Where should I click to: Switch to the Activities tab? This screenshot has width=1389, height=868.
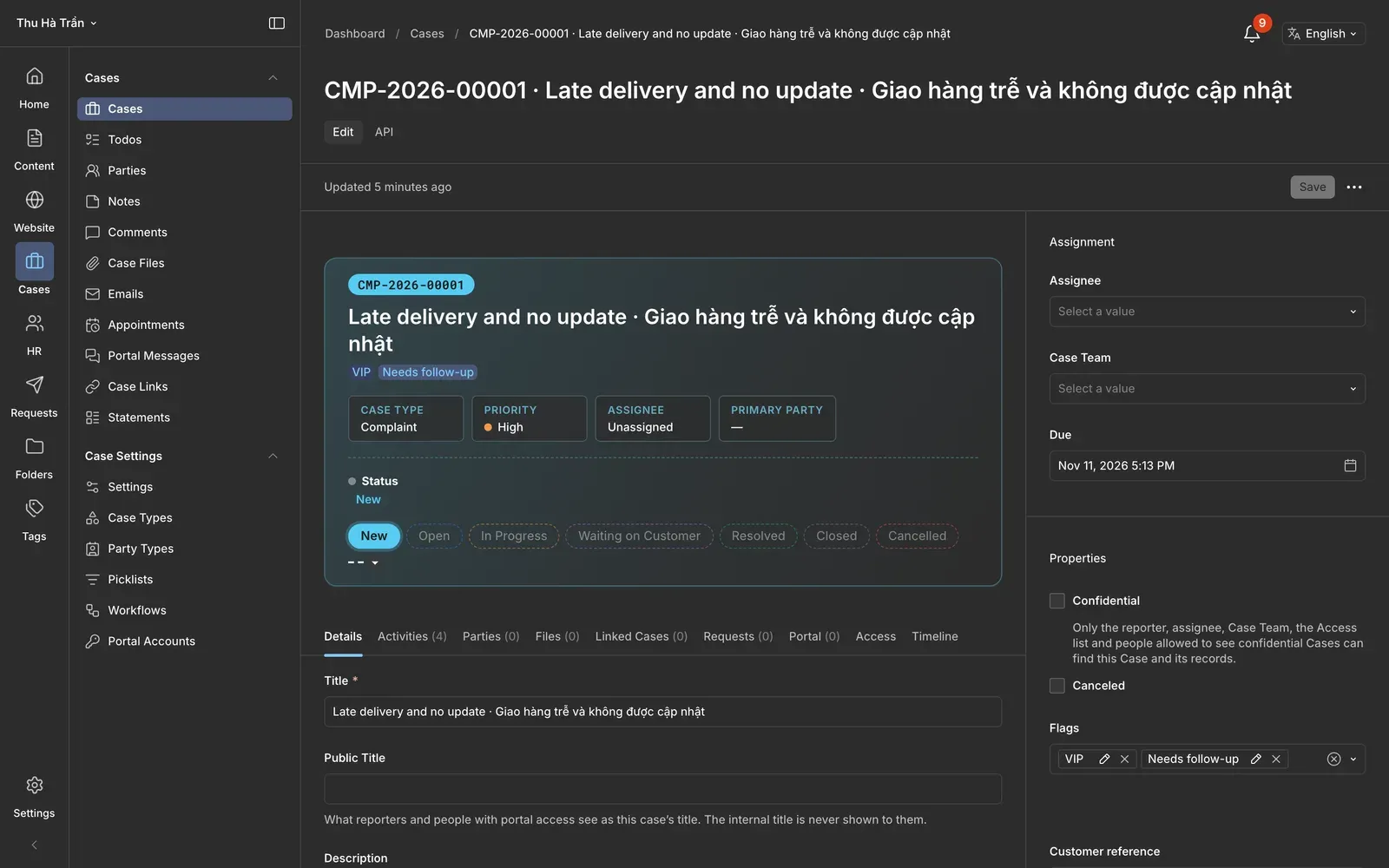click(x=412, y=636)
